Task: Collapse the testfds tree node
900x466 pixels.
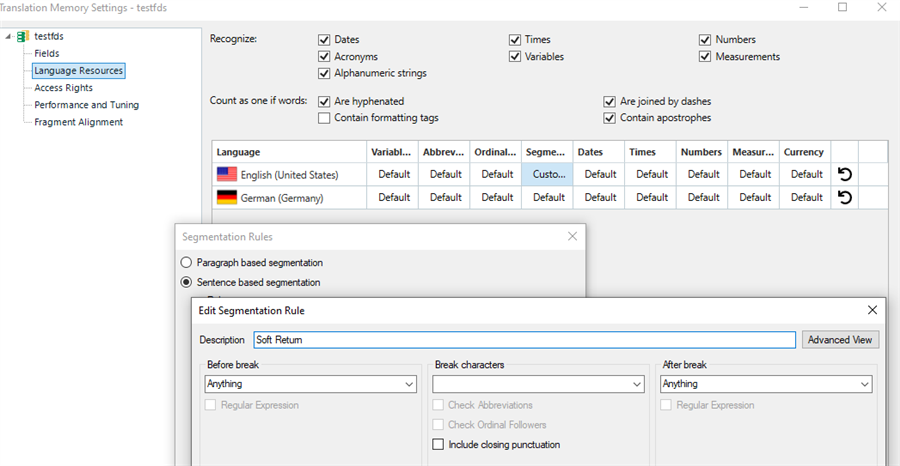Action: [9, 37]
